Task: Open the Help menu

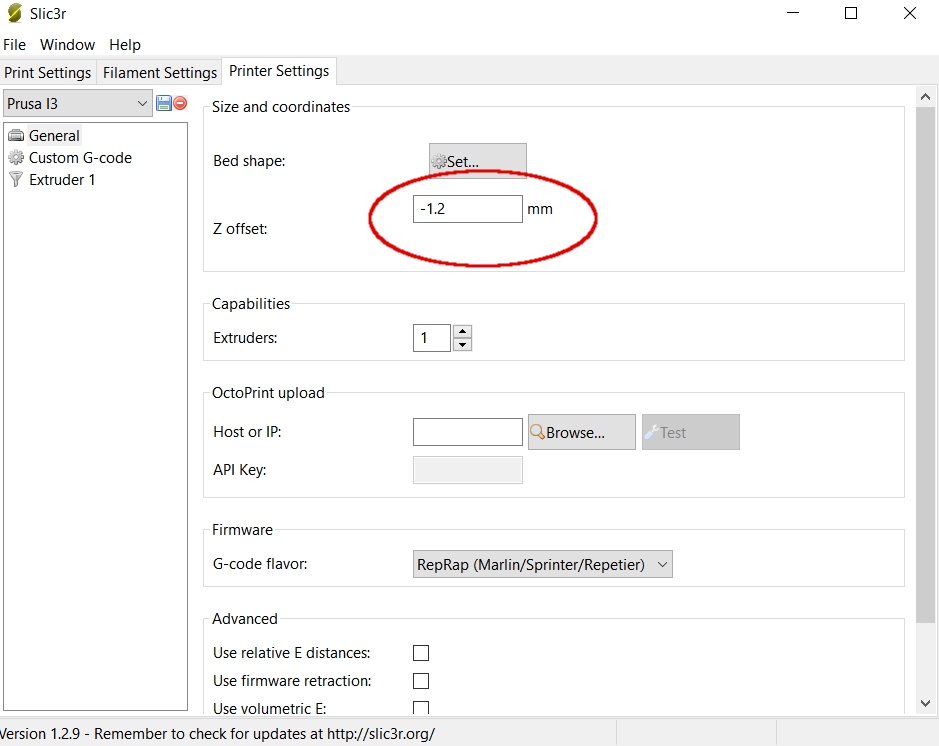Action: [125, 45]
